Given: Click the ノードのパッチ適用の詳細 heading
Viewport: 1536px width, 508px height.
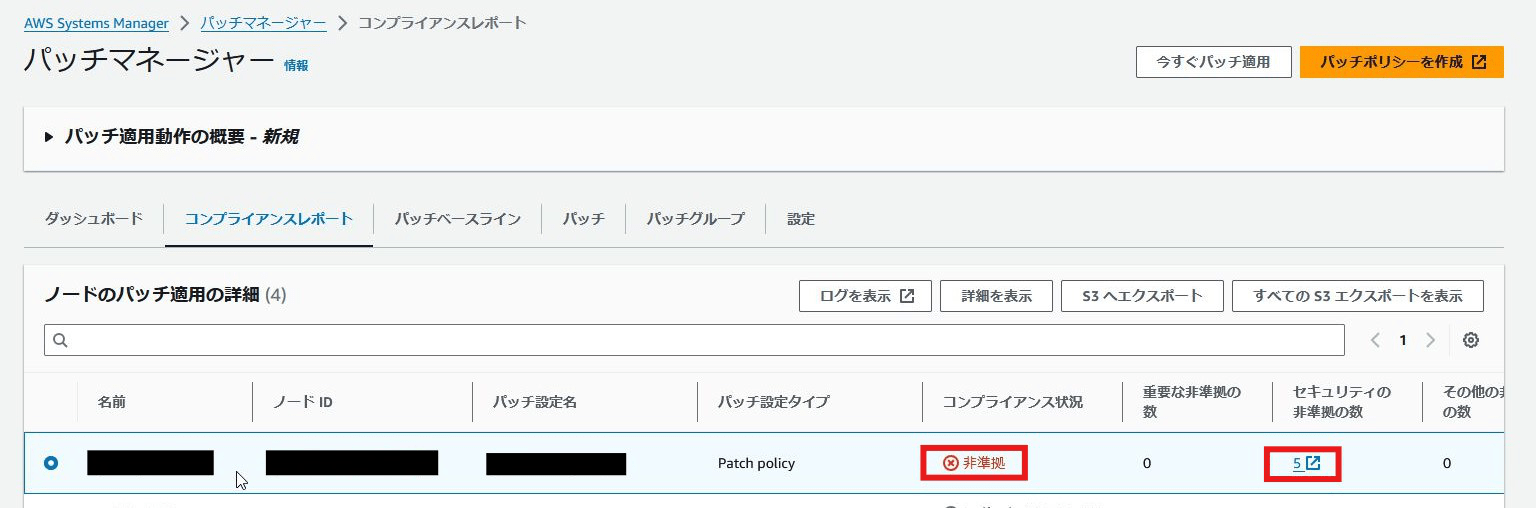Looking at the screenshot, I should tap(152, 295).
